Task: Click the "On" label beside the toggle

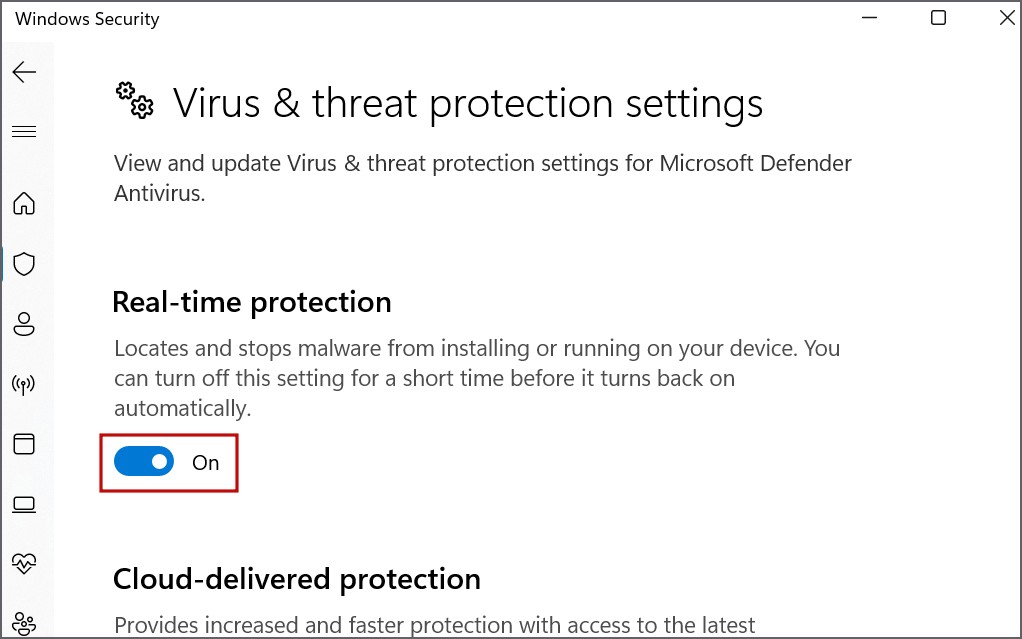Action: coord(205,462)
